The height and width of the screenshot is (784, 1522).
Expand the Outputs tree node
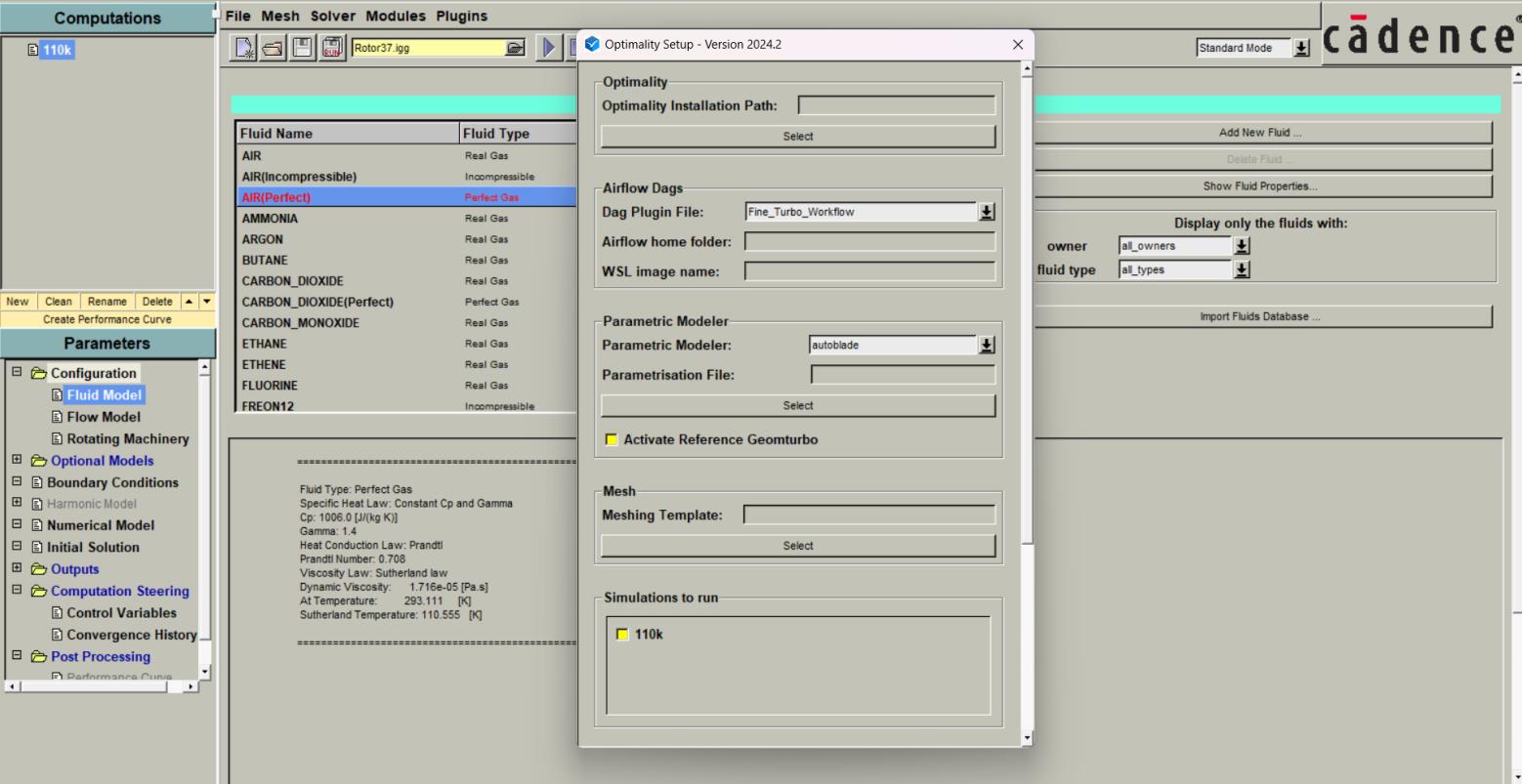[17, 568]
